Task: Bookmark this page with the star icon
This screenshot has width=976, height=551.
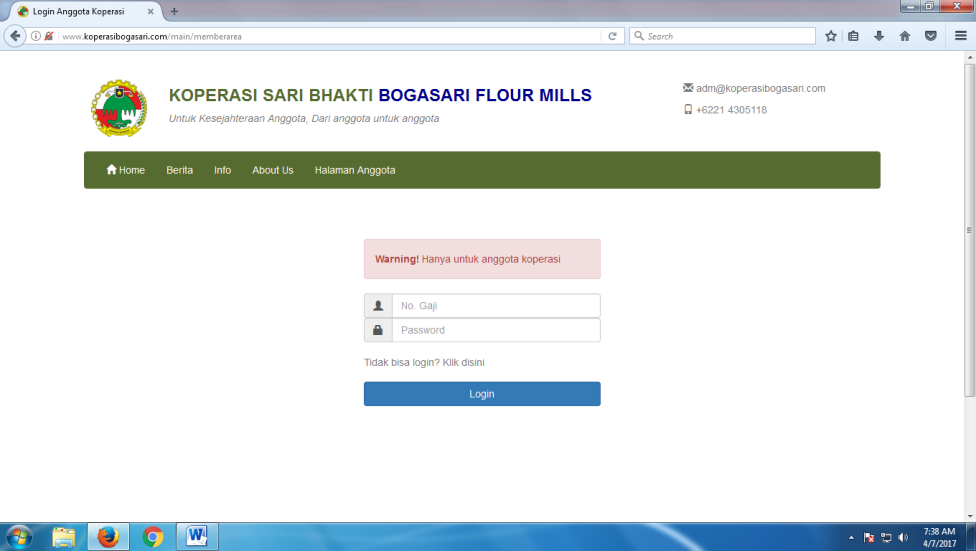Action: point(831,36)
